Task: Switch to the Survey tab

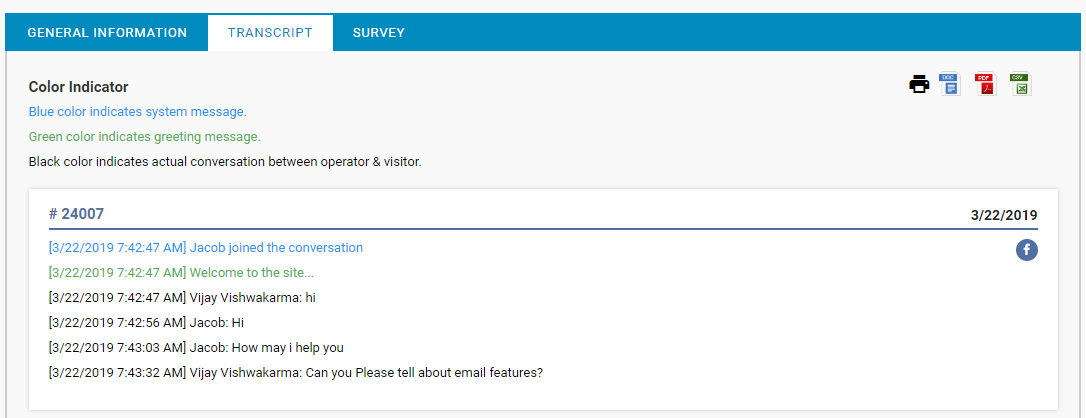Action: (x=378, y=33)
